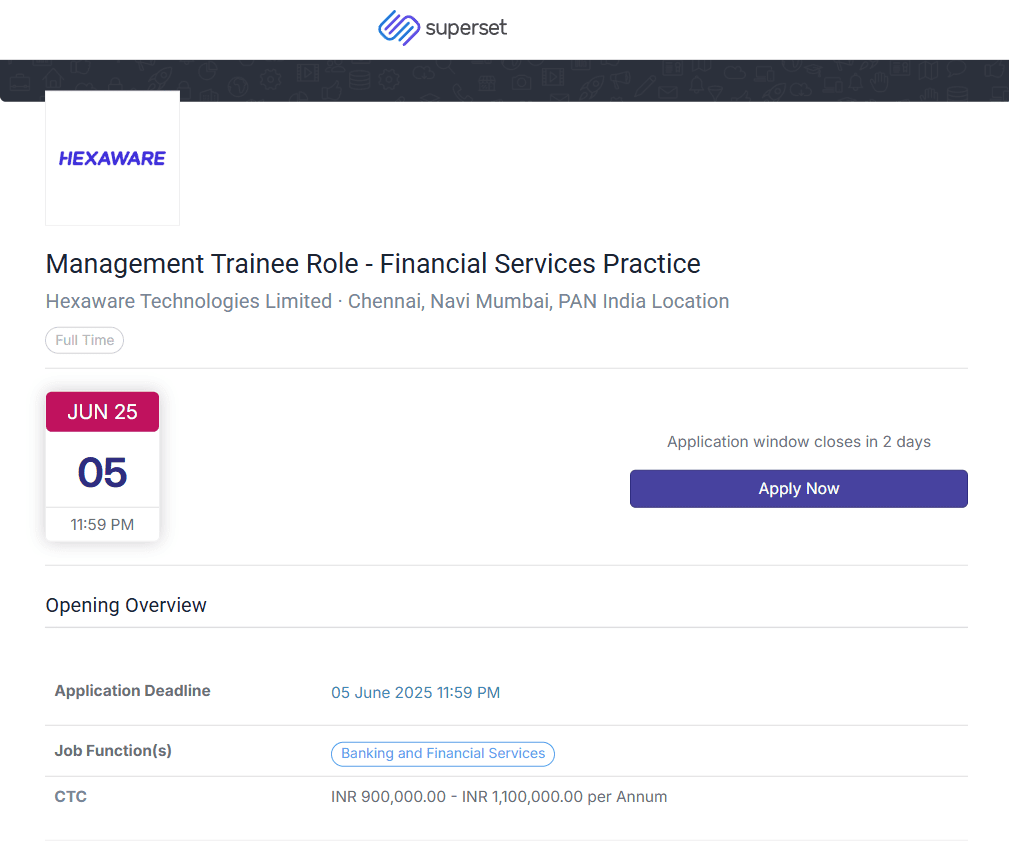Select the Full Time tag
Image resolution: width=1009 pixels, height=862 pixels.
(84, 340)
